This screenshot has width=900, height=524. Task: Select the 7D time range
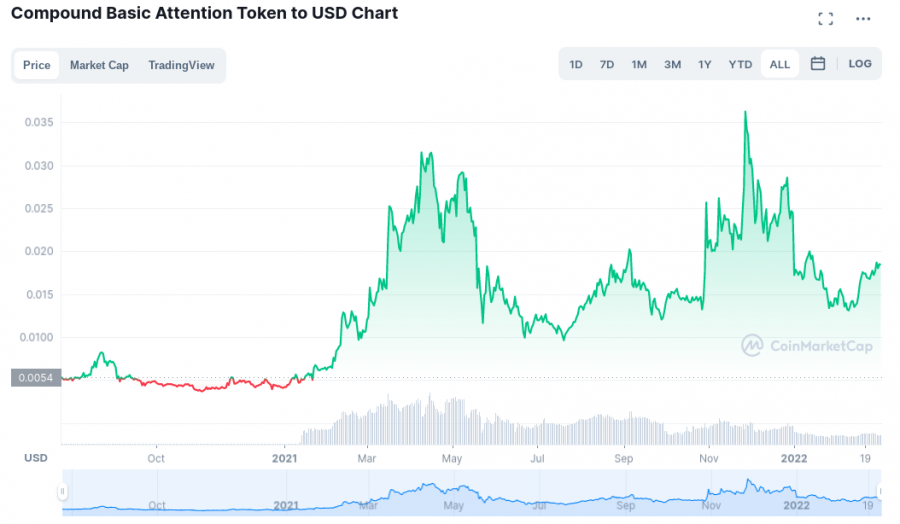coord(607,65)
